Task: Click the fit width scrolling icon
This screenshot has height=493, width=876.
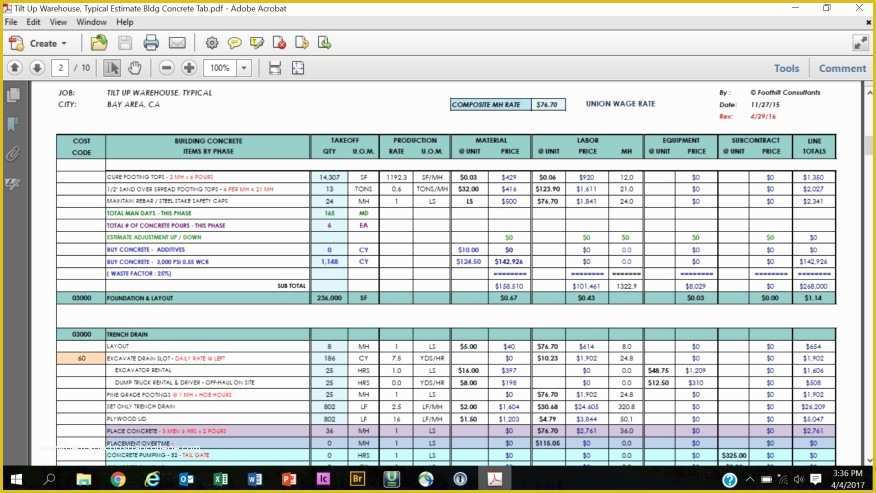Action: click(275, 68)
